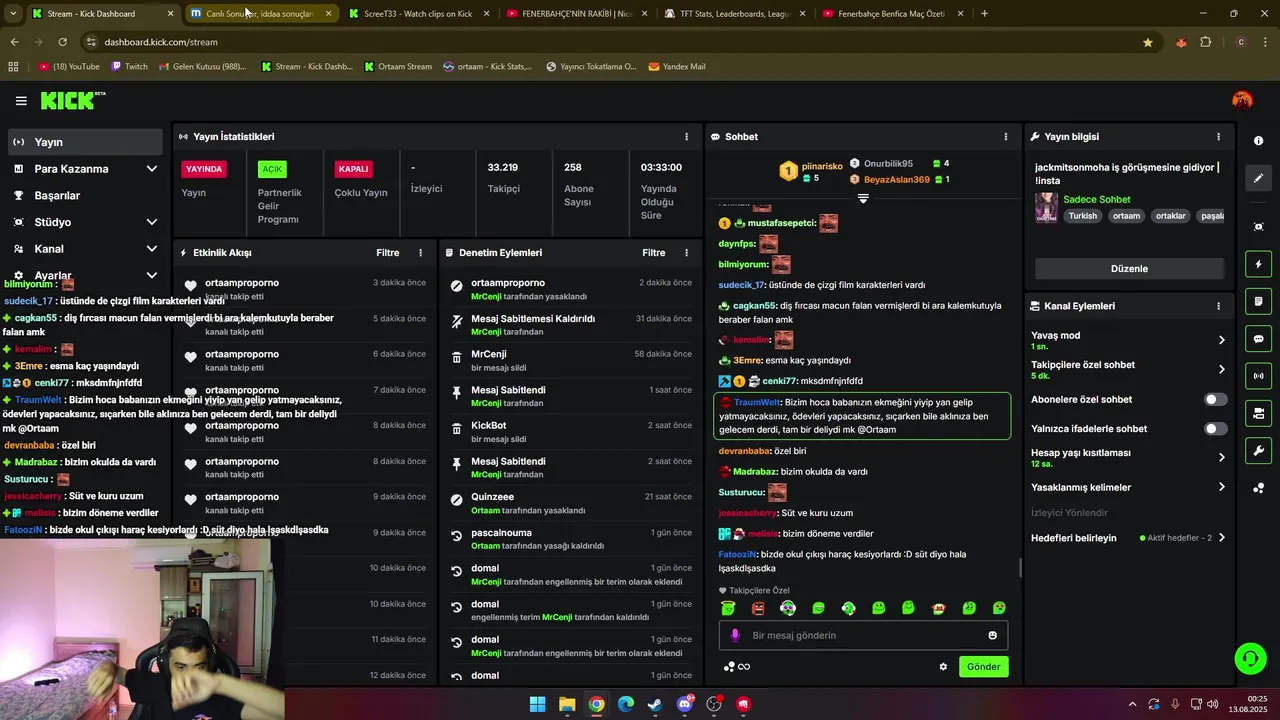Click Filtre in Etkinlik Akışı panel

coord(388,253)
